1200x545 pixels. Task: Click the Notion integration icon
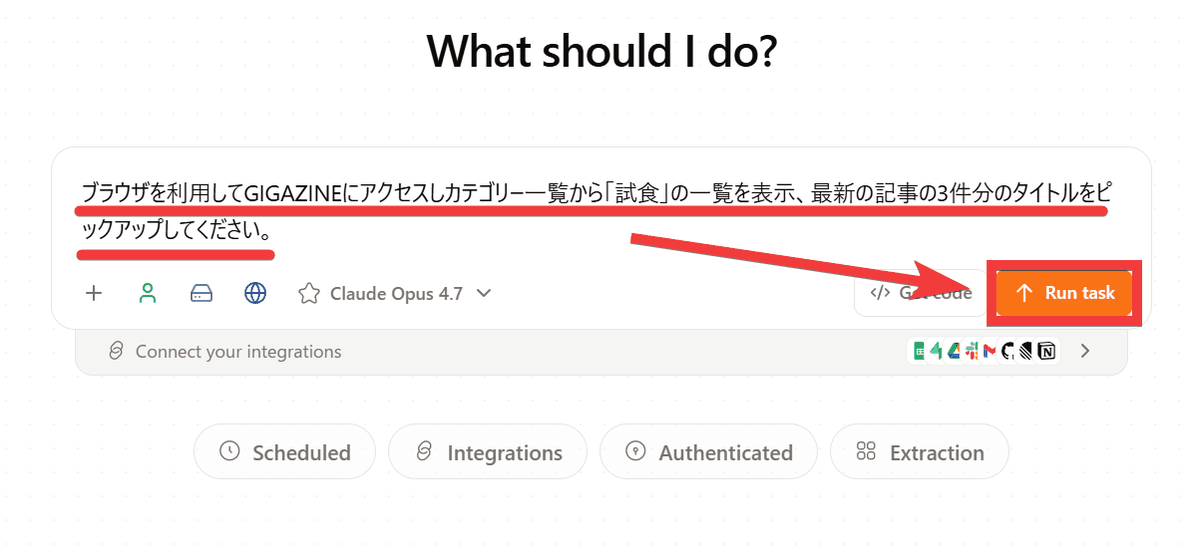[x=1047, y=351]
